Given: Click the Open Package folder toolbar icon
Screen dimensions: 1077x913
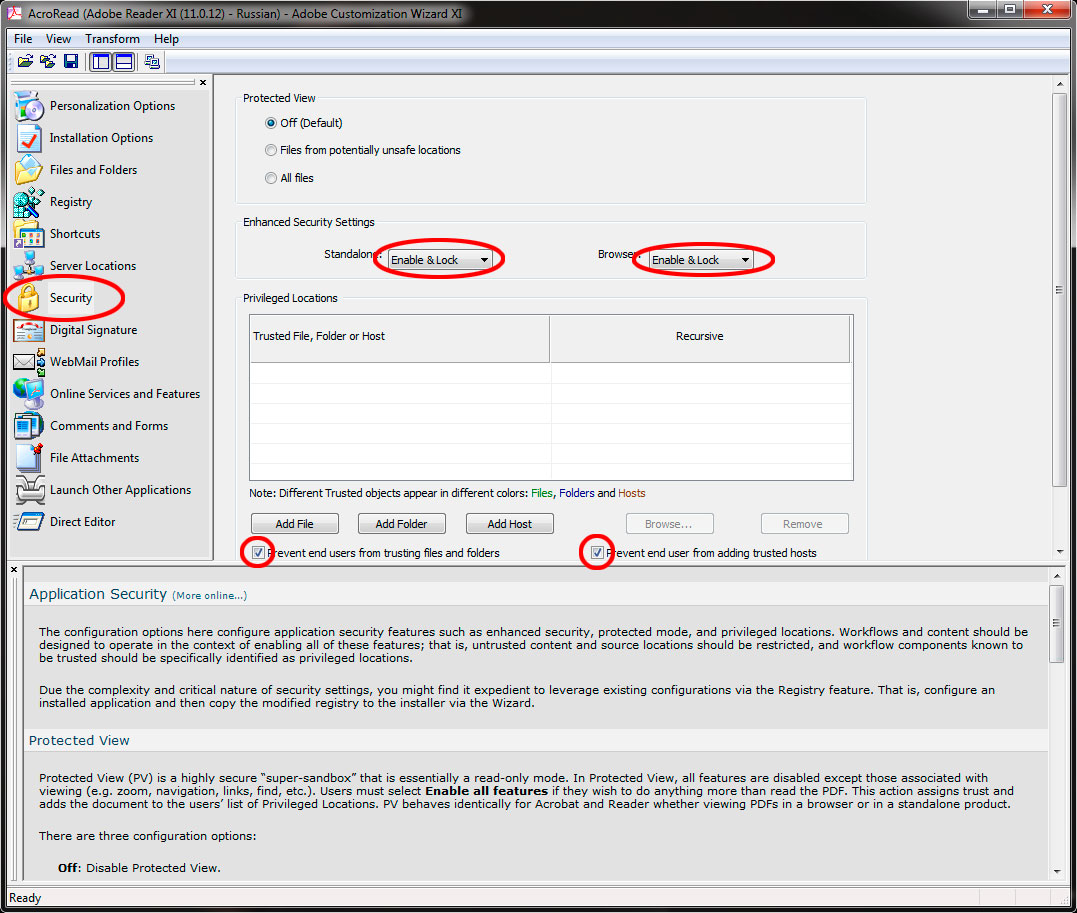Looking at the screenshot, I should pos(25,62).
